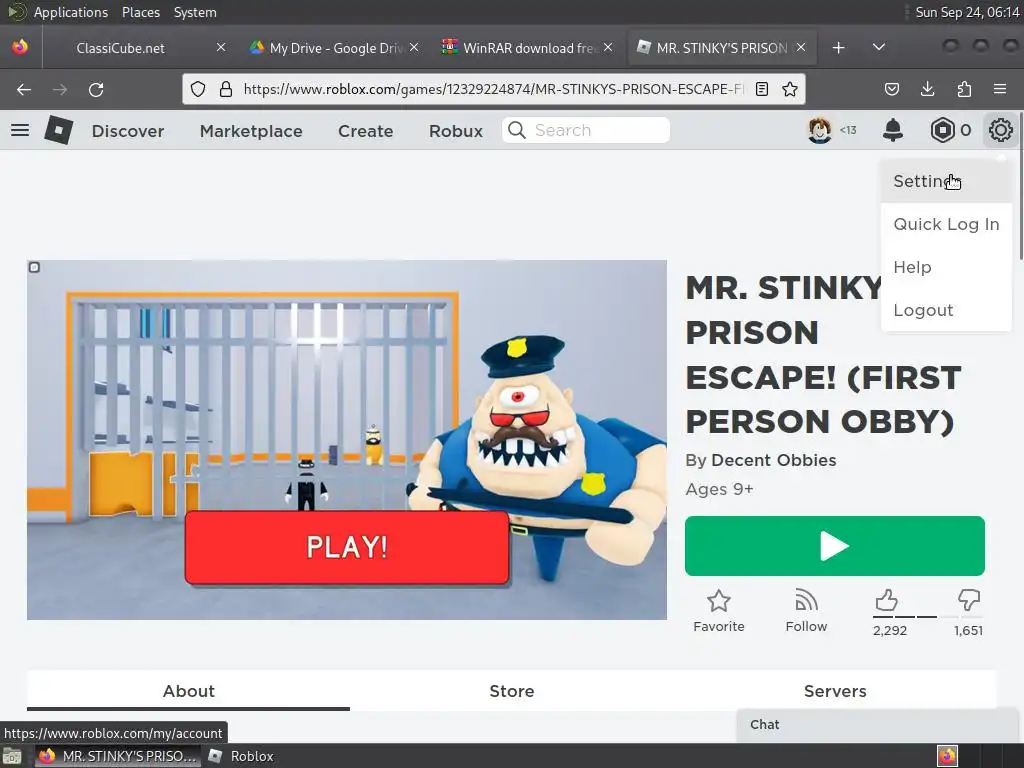Expand the Chat panel
Screen dimensions: 1024x768
click(x=879, y=725)
